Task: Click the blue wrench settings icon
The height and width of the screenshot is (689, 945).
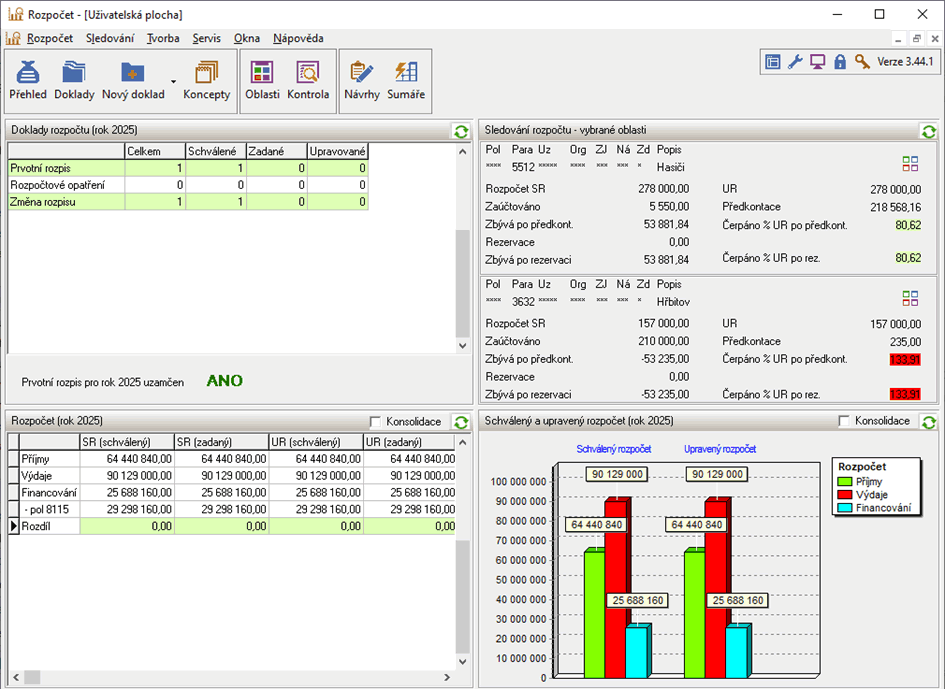Action: pos(796,62)
